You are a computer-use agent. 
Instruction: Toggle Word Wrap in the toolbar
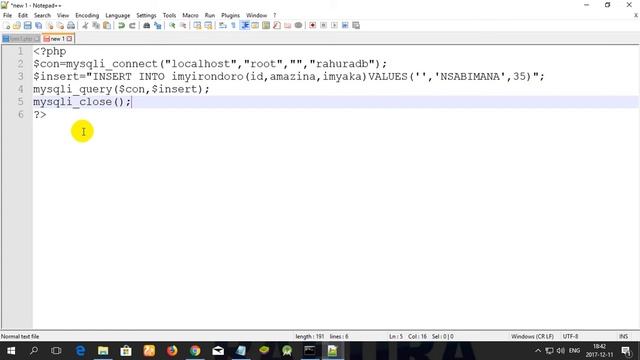222,25
